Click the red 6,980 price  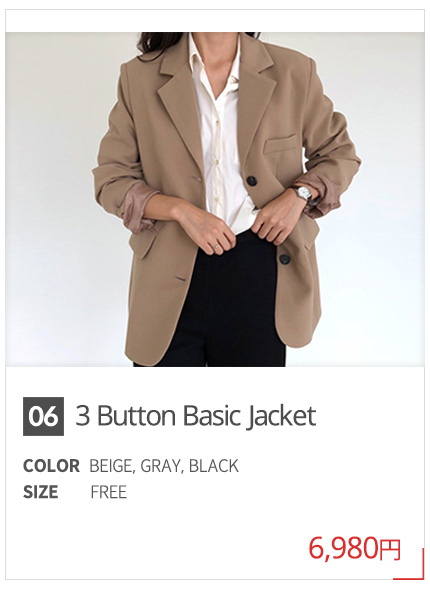[x=344, y=549]
